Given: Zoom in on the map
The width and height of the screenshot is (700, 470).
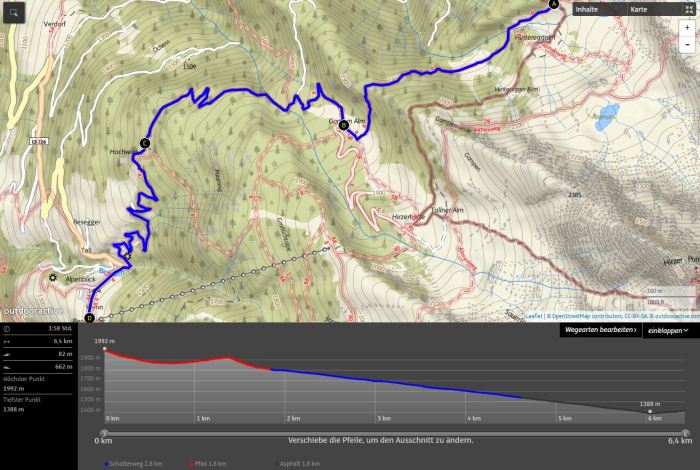Looking at the screenshot, I should (688, 29).
